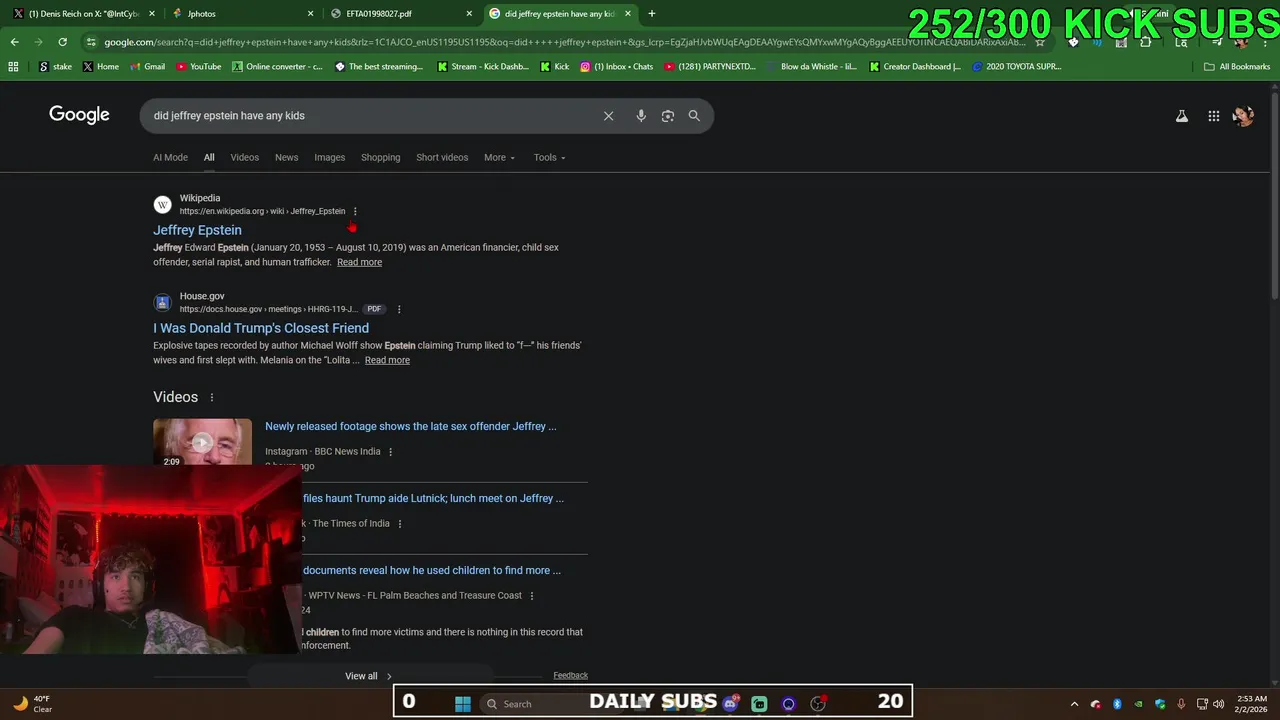This screenshot has width=1280, height=720.
Task: Open the Chrome apps grid in bookmarks bar
Action: coord(13,67)
